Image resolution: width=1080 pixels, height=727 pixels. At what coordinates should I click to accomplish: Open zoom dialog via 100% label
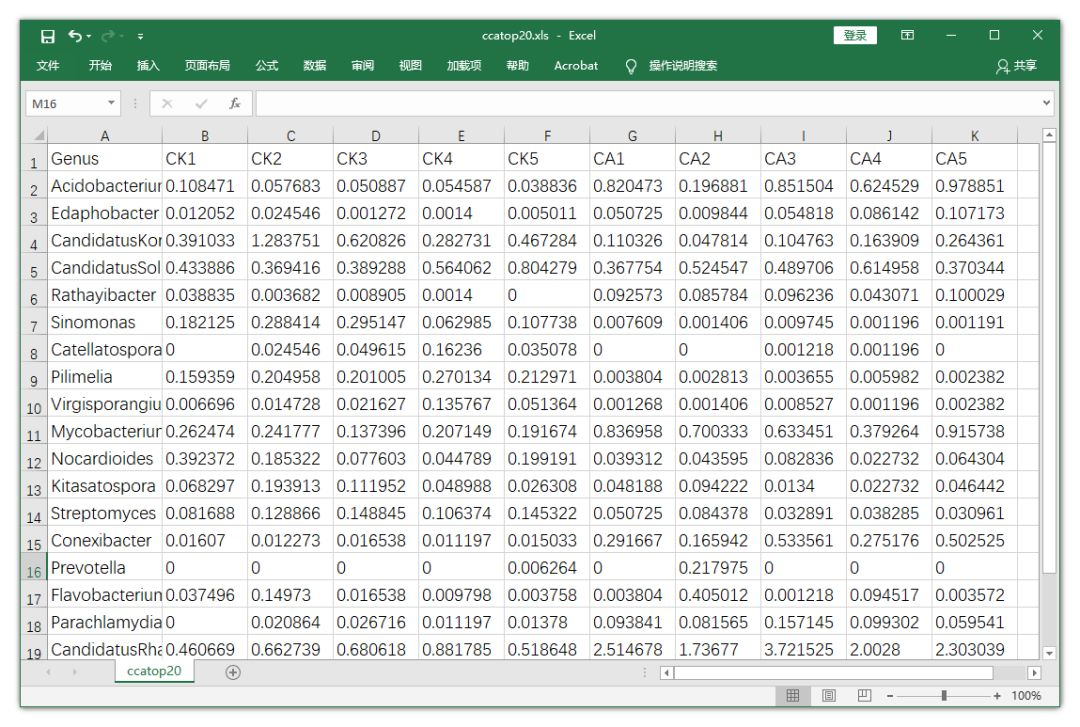click(1026, 695)
